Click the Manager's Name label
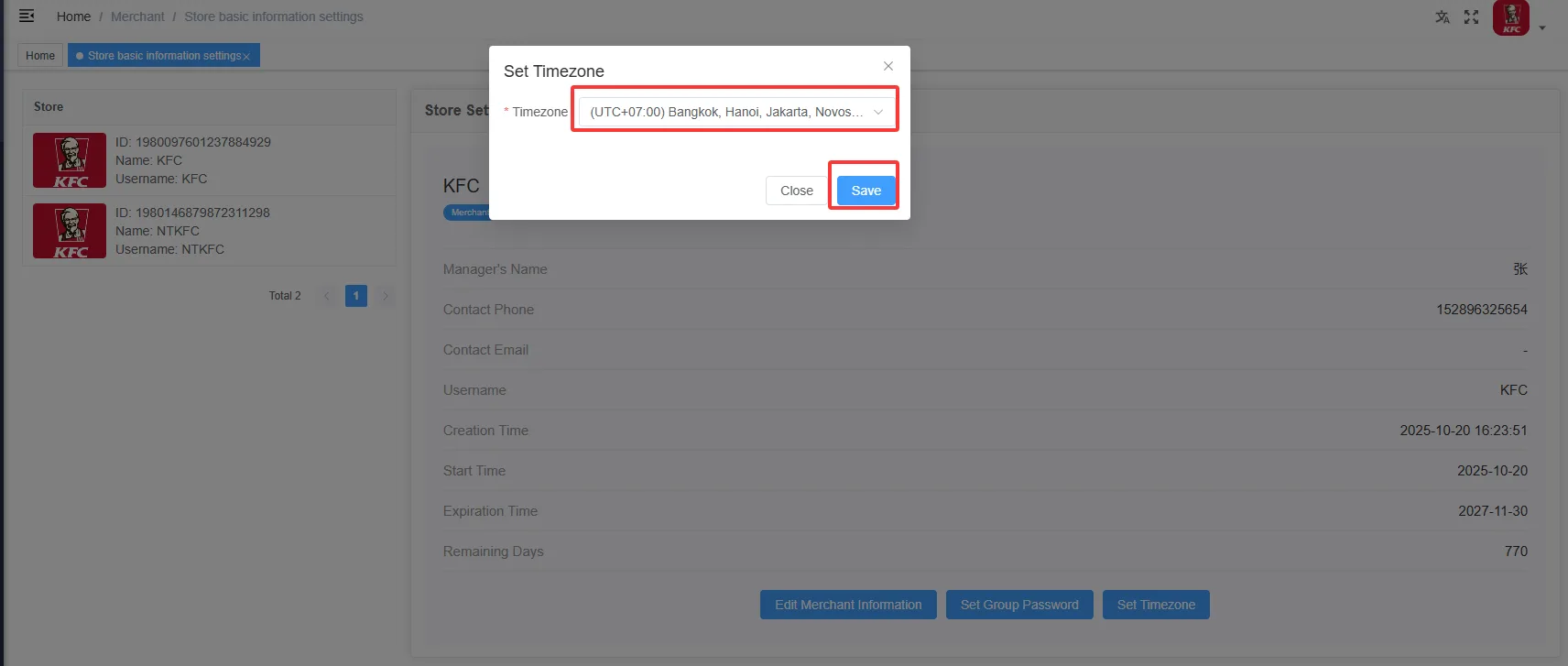This screenshot has width=1568, height=666. [x=495, y=269]
